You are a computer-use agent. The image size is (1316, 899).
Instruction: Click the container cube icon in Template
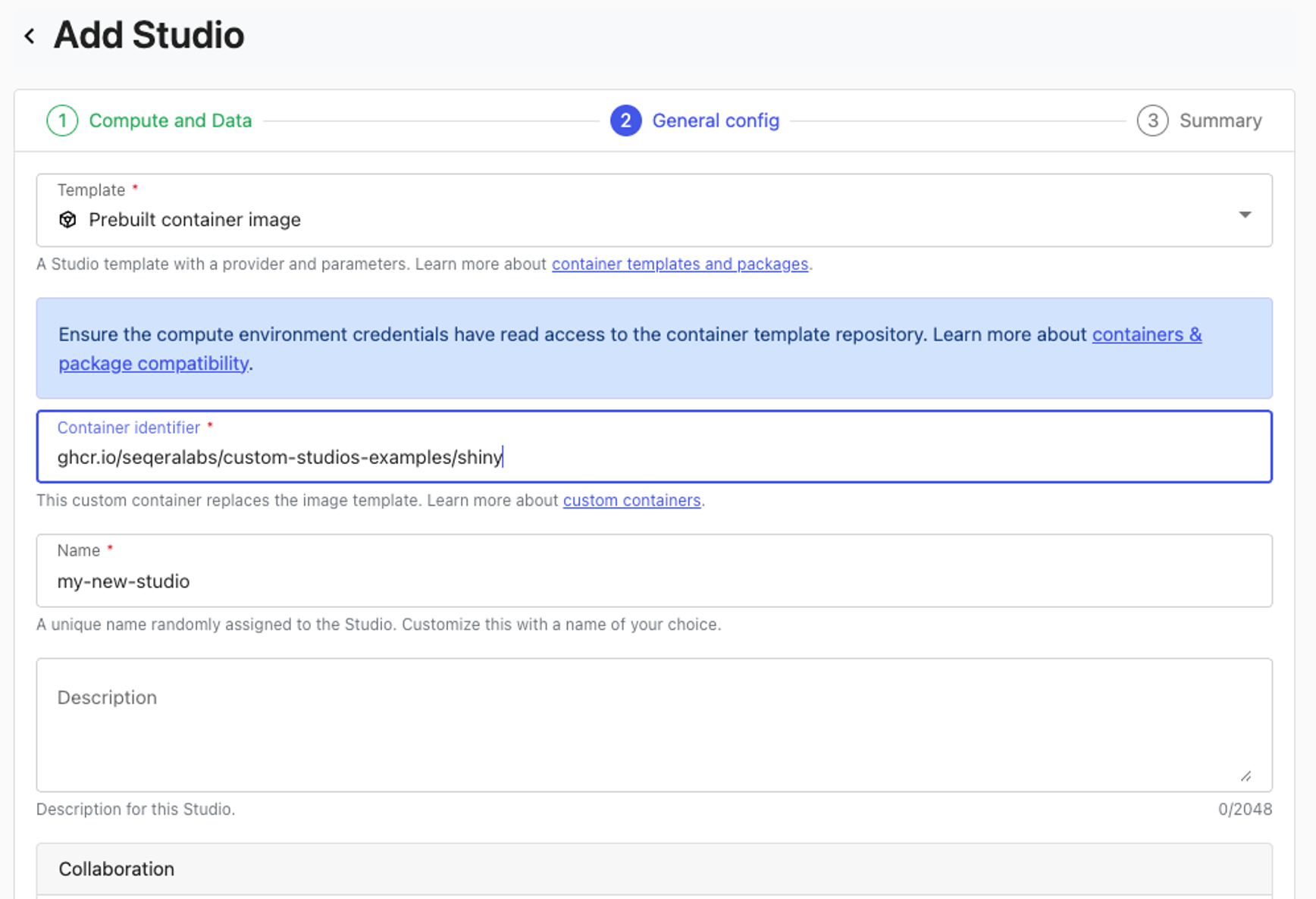click(67, 220)
